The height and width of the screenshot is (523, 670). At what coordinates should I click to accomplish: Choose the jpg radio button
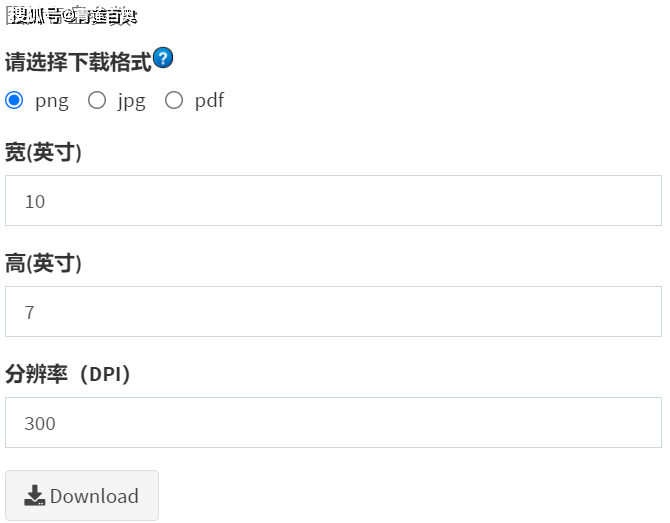97,100
